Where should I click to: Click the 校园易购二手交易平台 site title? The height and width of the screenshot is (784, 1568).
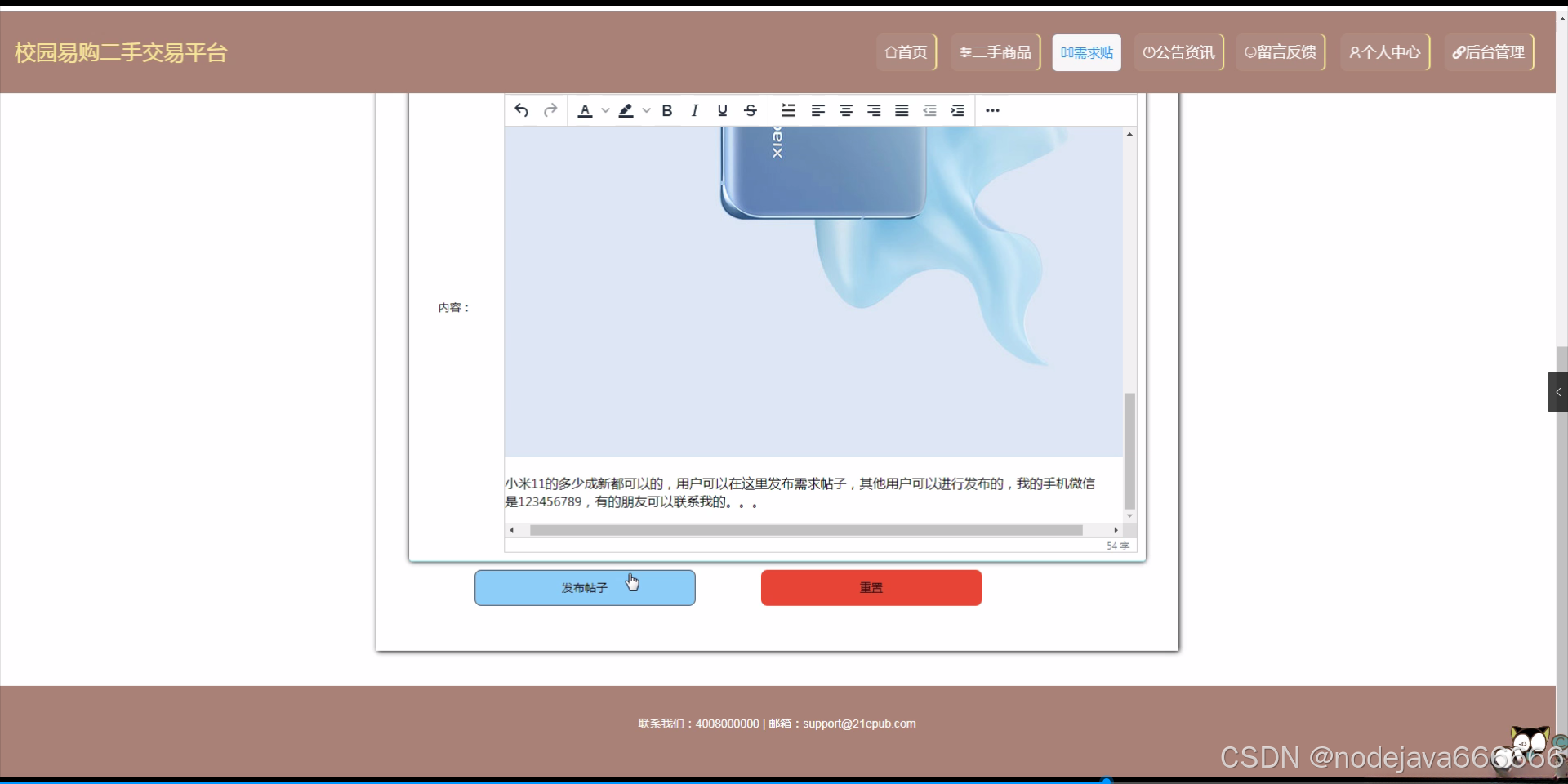click(x=121, y=53)
